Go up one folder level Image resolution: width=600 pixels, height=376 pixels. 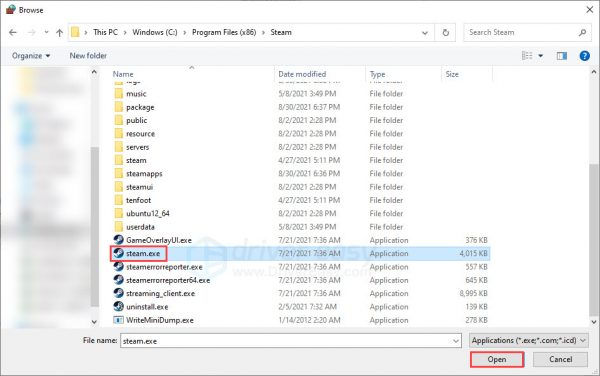coord(59,33)
